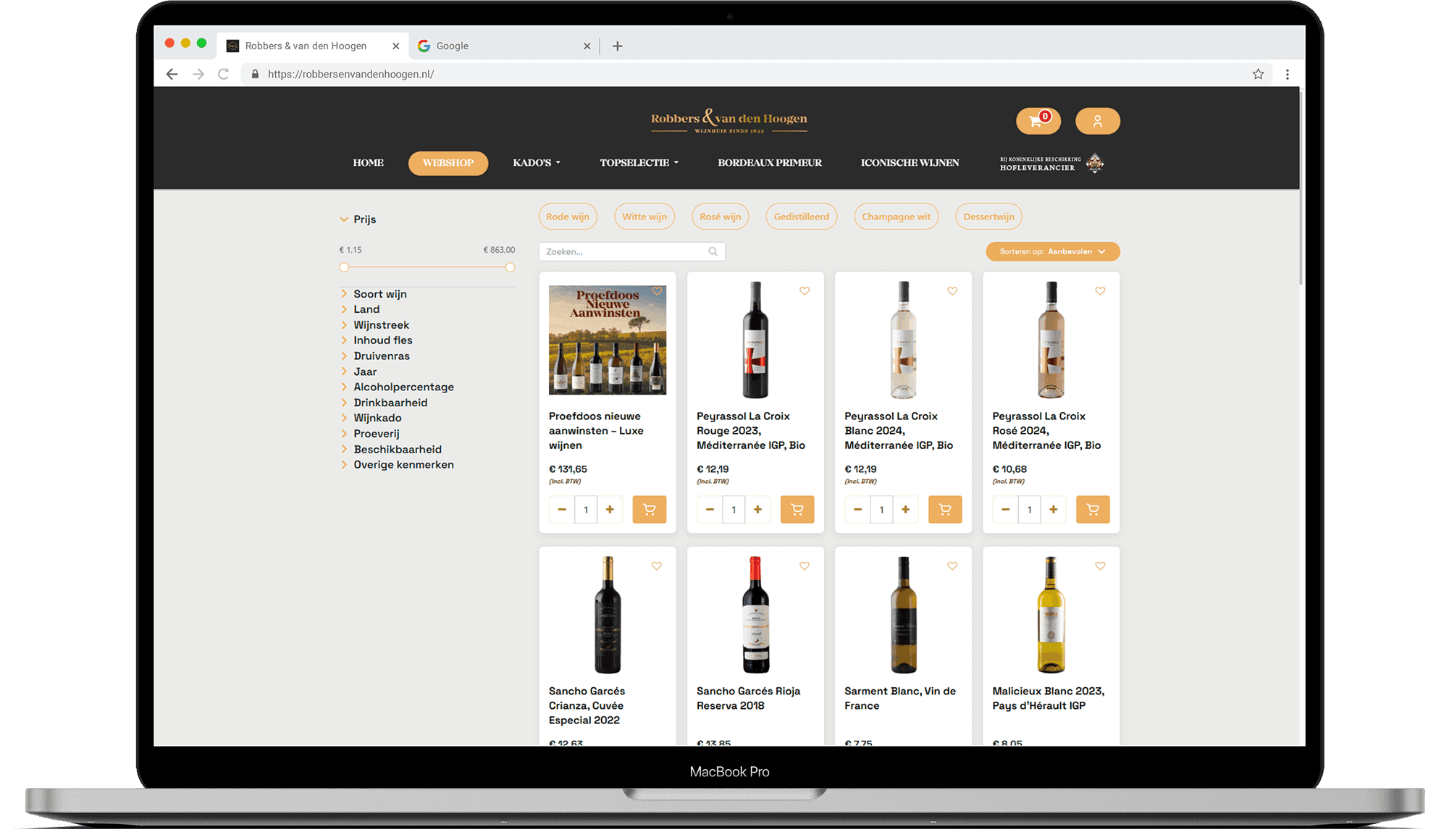Filter by Rode wijn category
The height and width of the screenshot is (840, 1436).
click(x=567, y=217)
